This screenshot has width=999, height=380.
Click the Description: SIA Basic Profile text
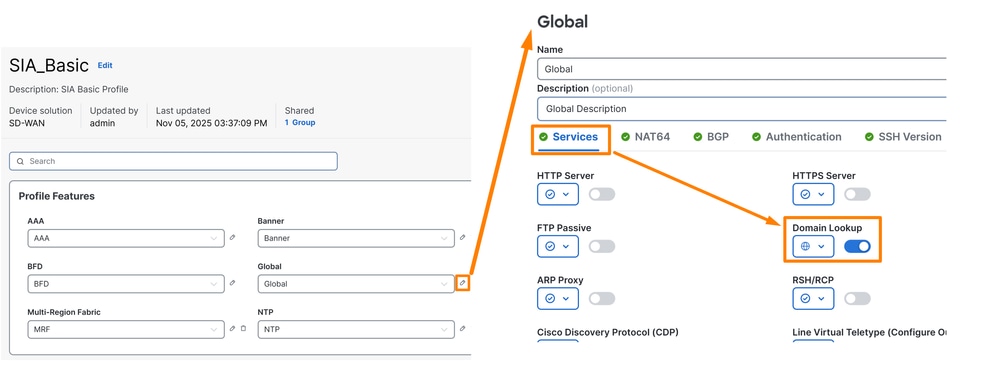click(69, 89)
